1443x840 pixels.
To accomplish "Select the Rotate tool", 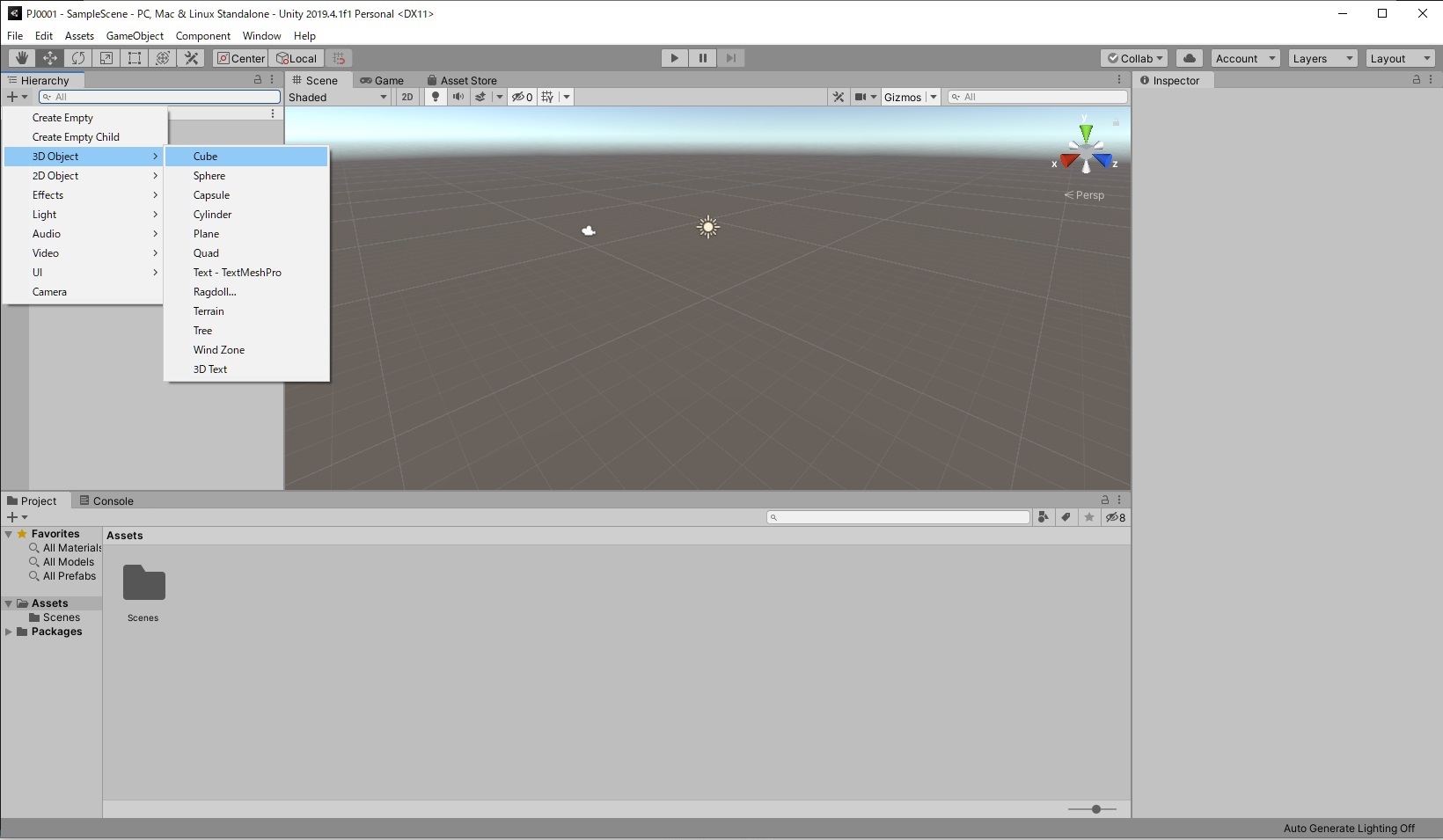I will pos(78,58).
